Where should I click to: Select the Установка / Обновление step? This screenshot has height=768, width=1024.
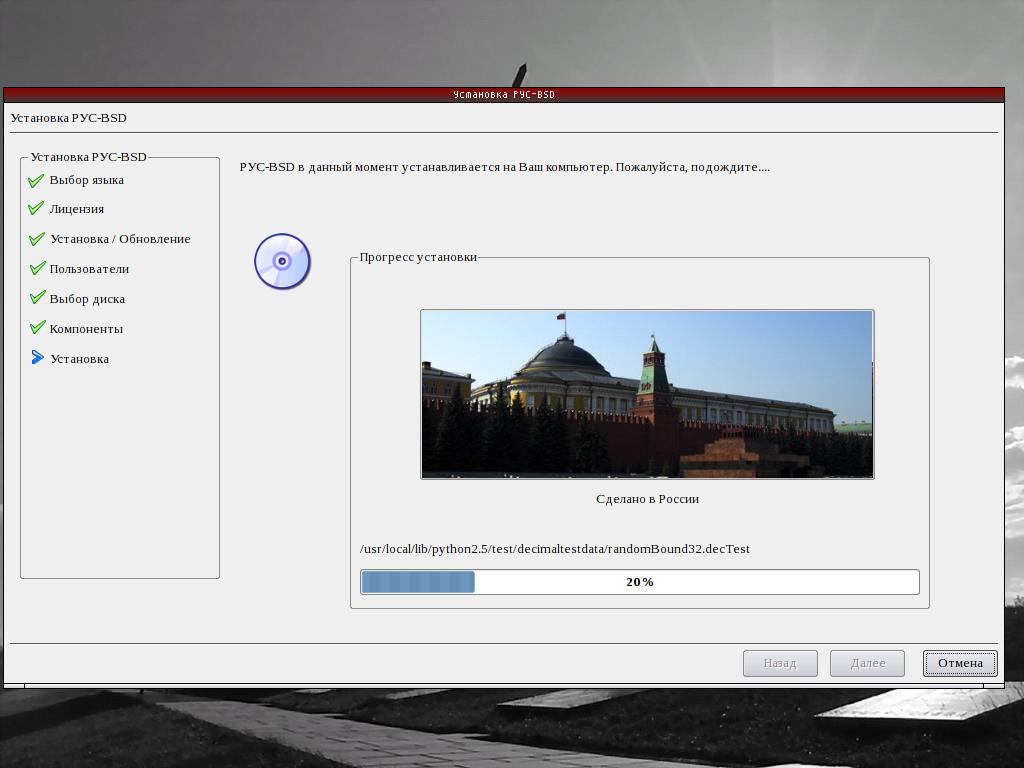coord(121,239)
